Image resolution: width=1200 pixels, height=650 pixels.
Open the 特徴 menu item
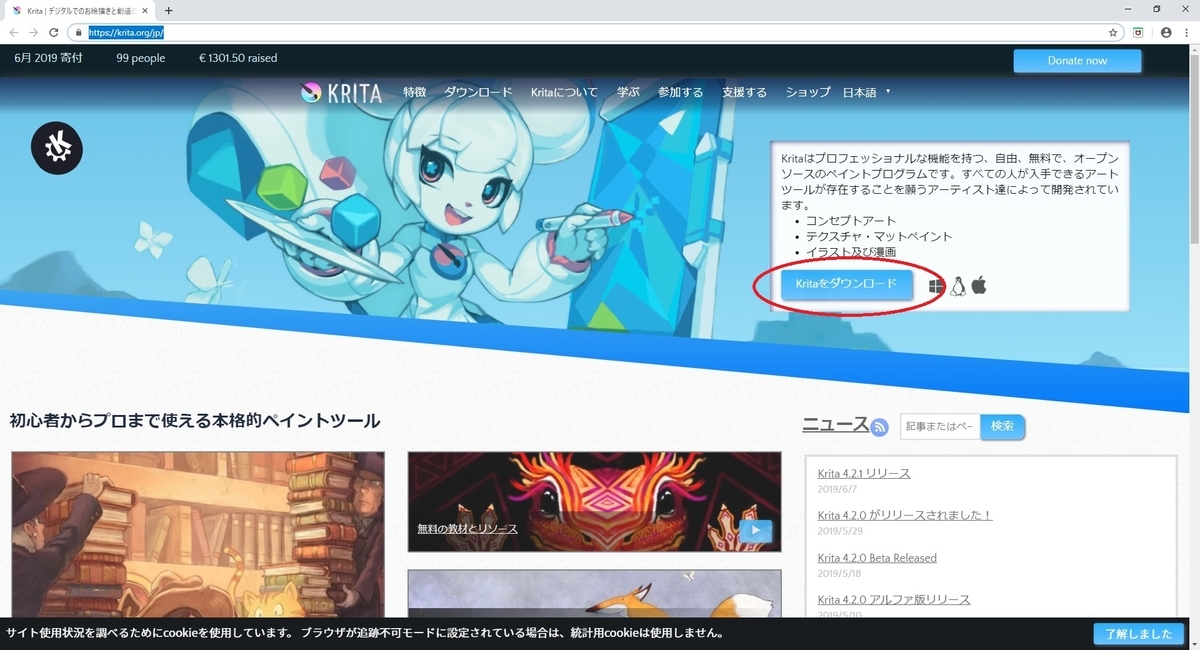pyautogui.click(x=413, y=92)
